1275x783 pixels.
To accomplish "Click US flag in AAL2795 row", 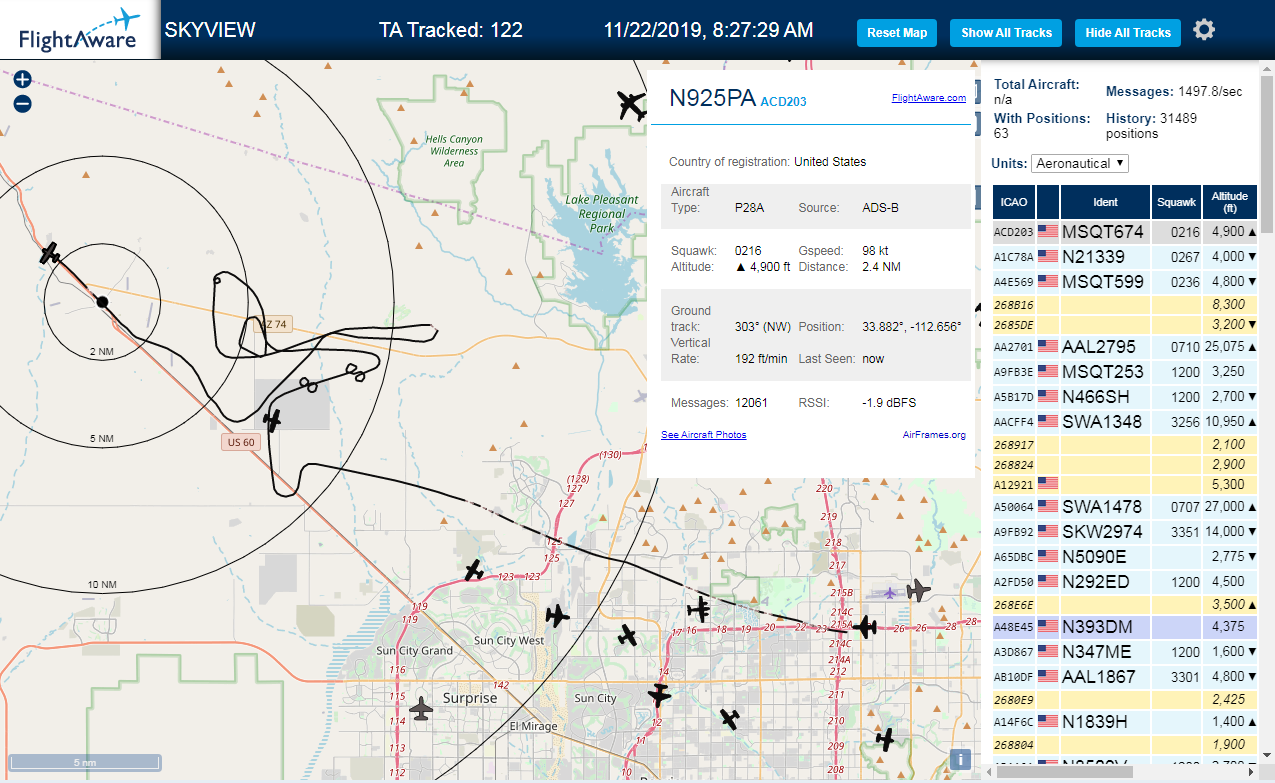I will (1048, 347).
